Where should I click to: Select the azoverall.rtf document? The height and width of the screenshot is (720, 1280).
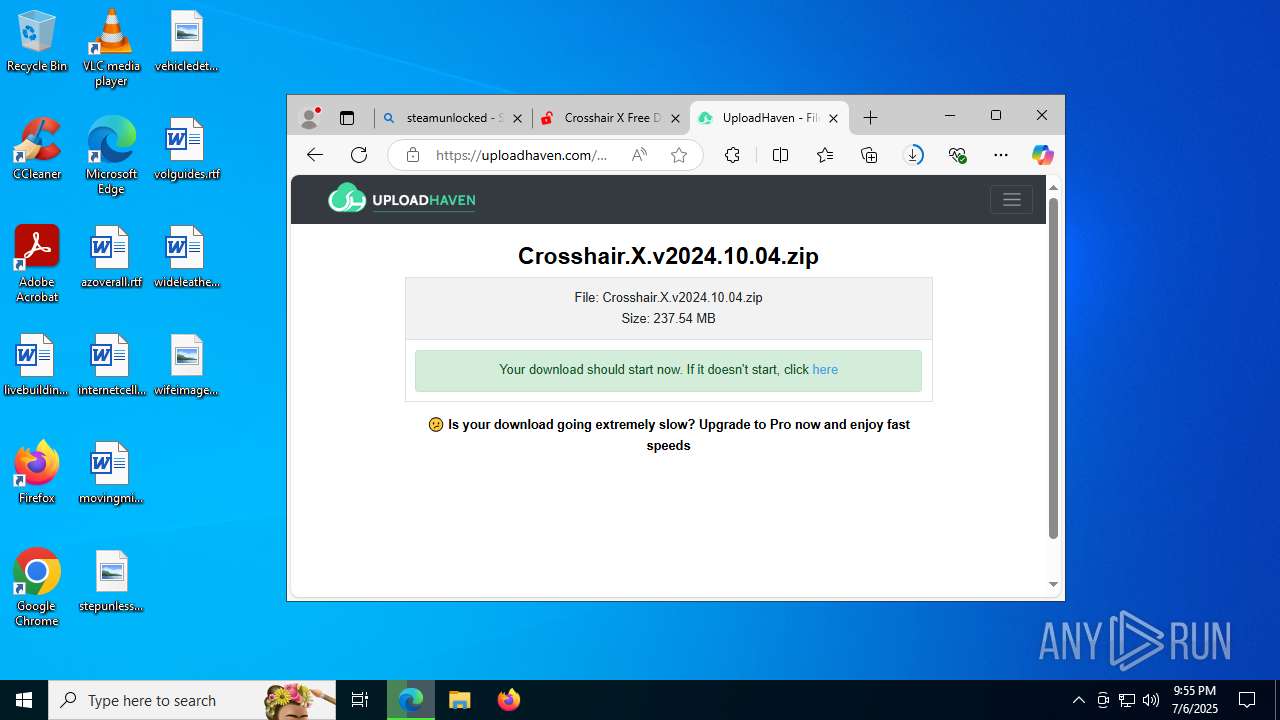pos(111,257)
